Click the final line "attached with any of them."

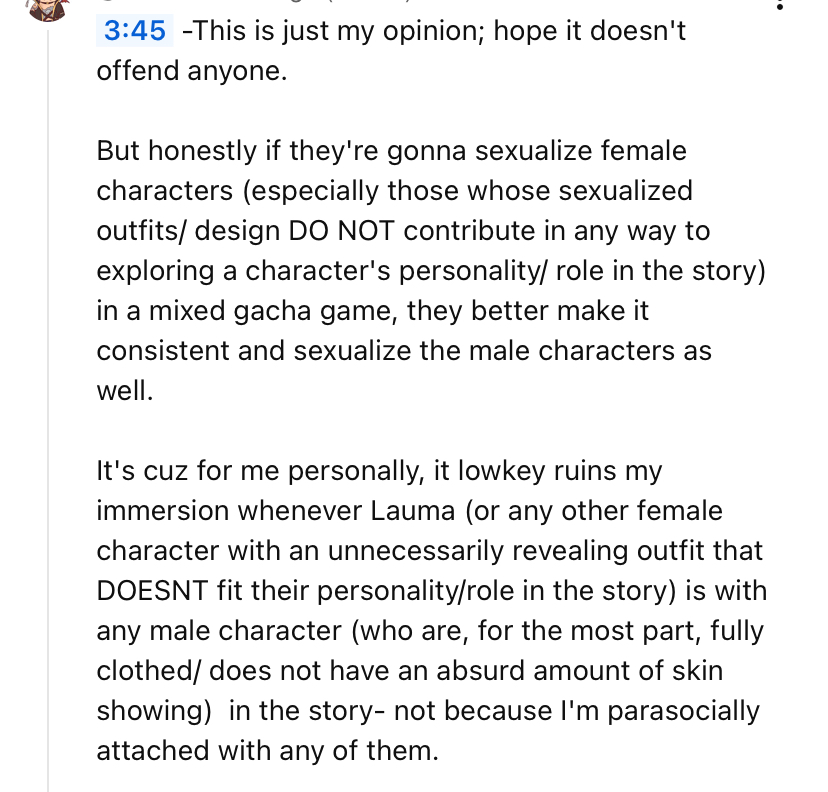(268, 751)
